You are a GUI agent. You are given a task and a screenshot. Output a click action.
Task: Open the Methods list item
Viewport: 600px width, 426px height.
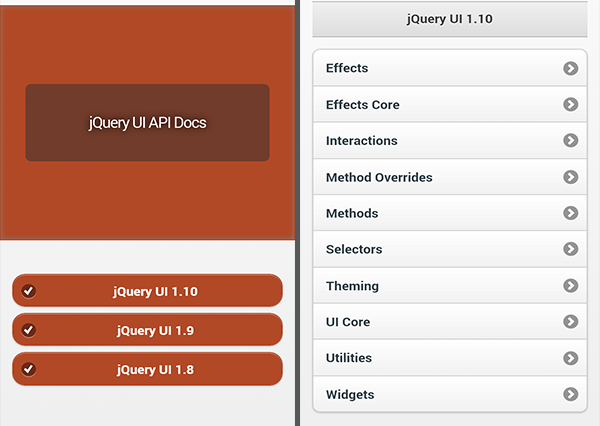pos(450,213)
